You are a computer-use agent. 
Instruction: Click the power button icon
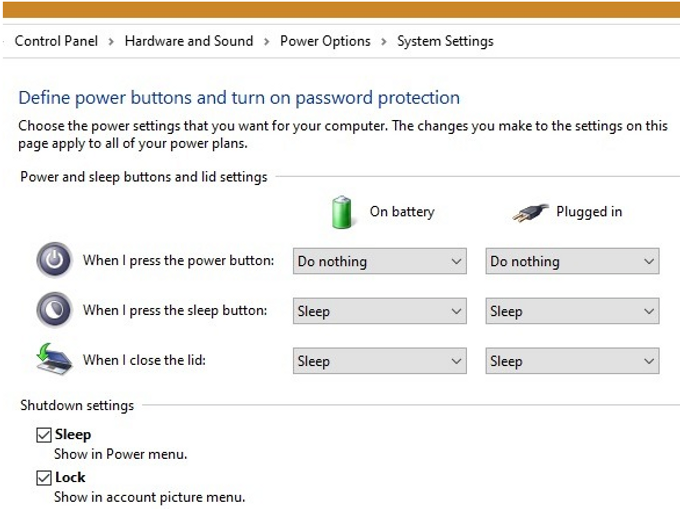point(54,260)
